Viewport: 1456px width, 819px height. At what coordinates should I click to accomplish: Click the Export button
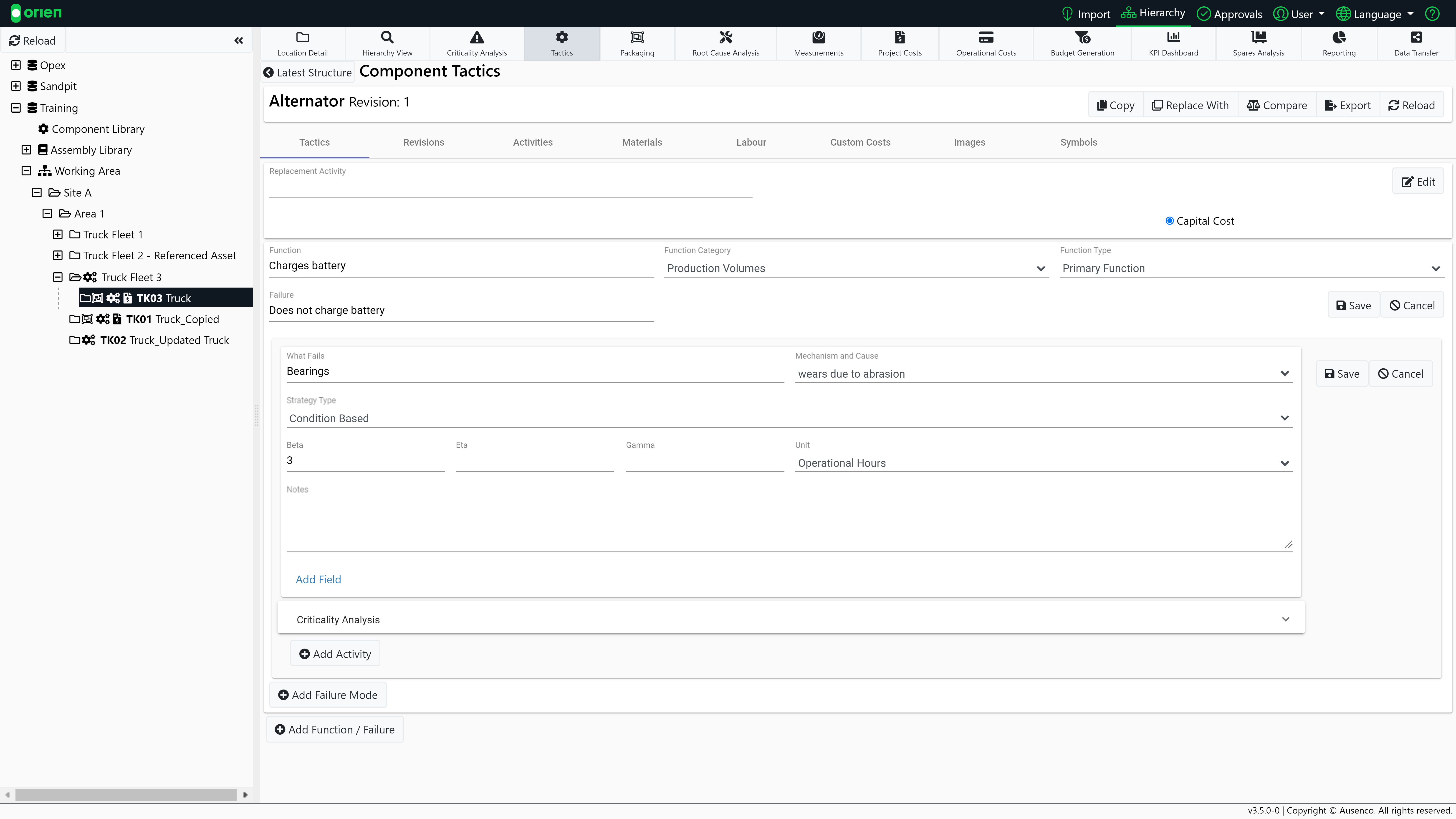[x=1348, y=105]
